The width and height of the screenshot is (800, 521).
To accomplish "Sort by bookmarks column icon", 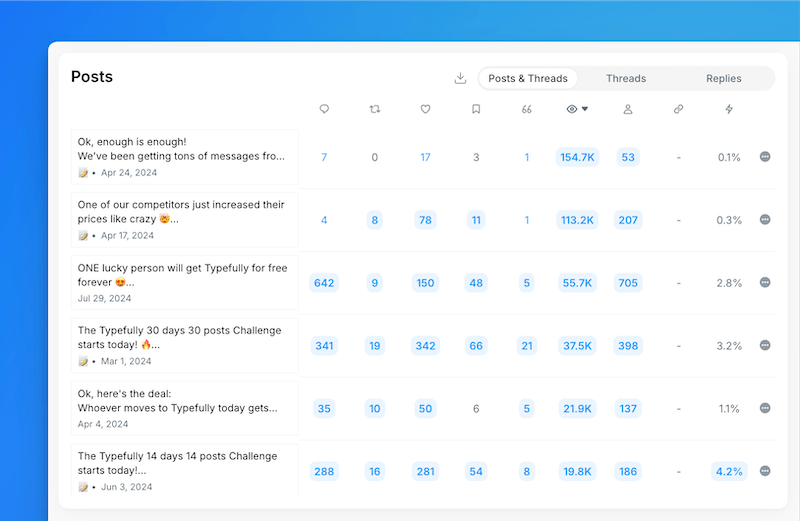I will click(x=476, y=109).
